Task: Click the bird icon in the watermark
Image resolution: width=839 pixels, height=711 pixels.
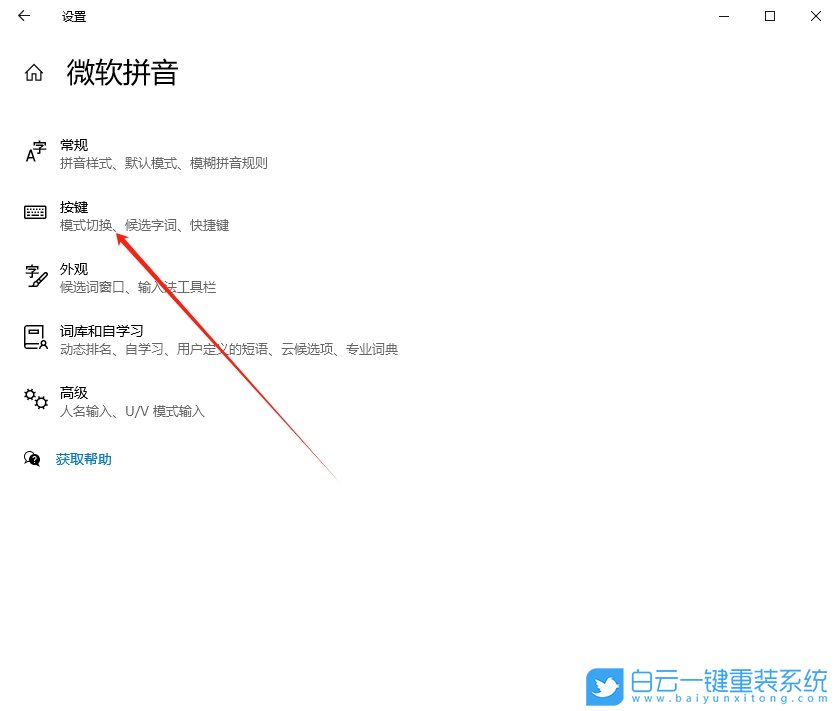Action: click(604, 686)
